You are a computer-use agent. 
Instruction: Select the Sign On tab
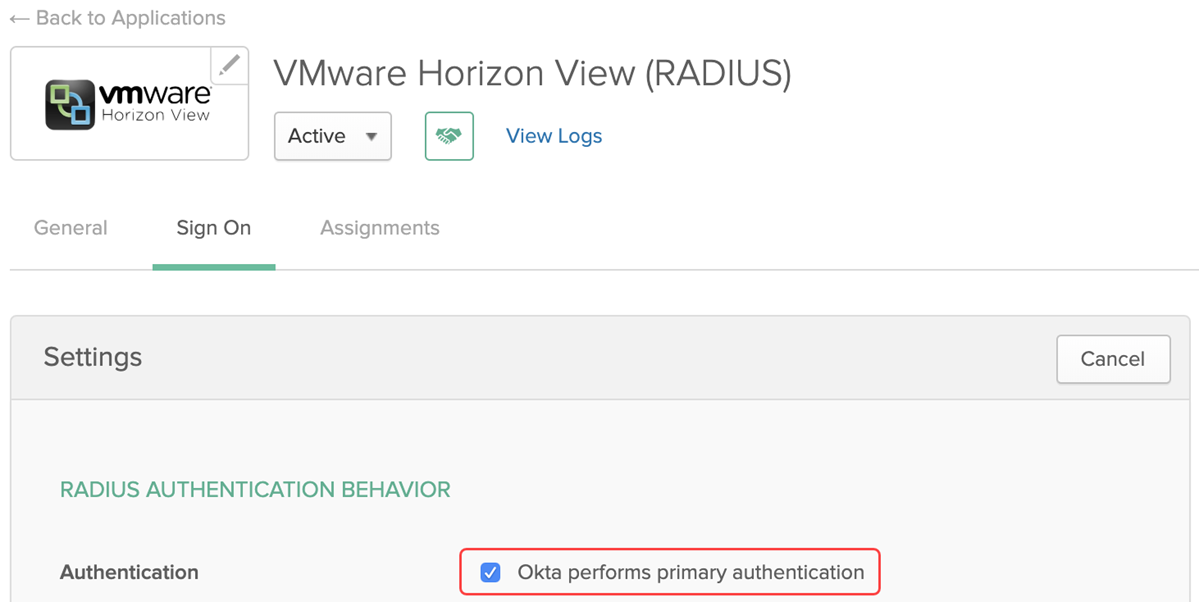(213, 228)
